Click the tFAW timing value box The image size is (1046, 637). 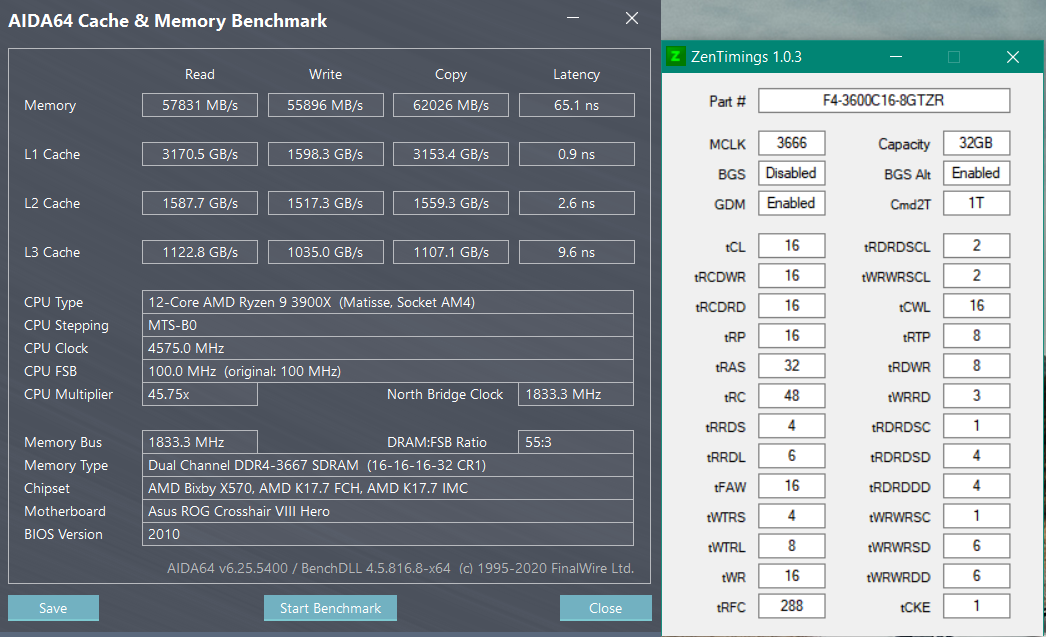792,486
